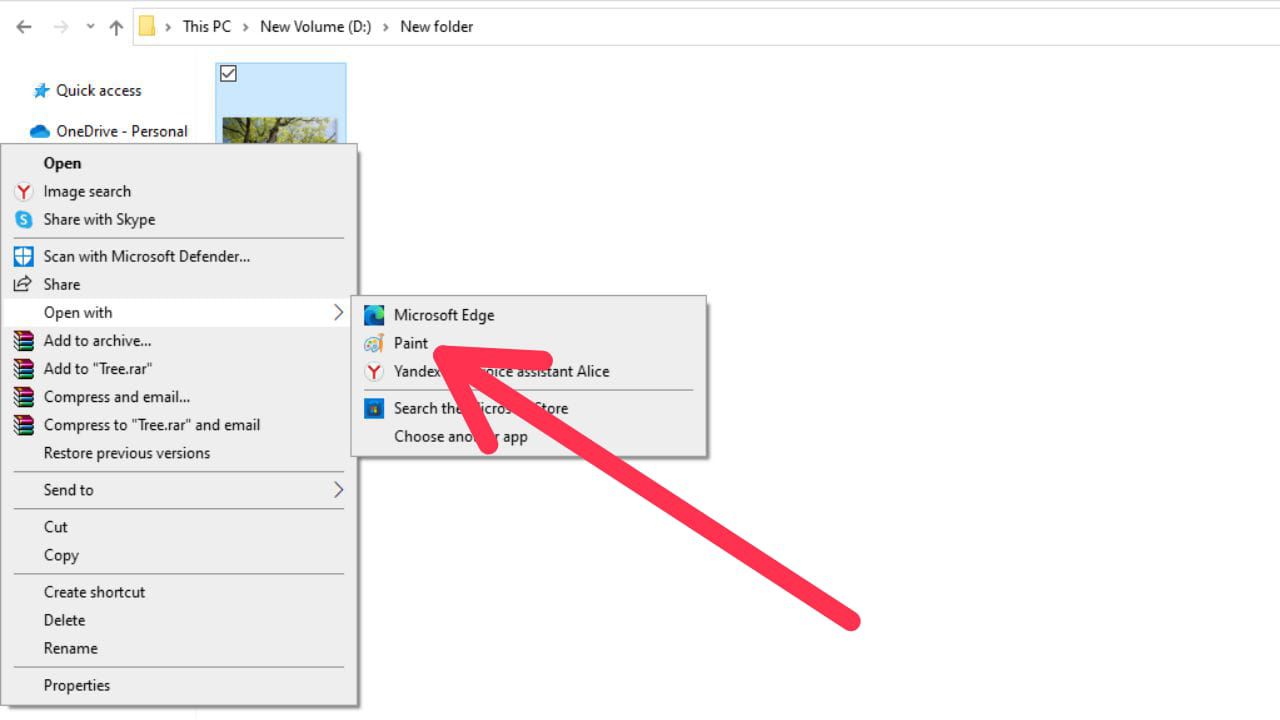The height and width of the screenshot is (720, 1280).
Task: Open with Yandex voice assistant Alice
Action: tap(529, 370)
